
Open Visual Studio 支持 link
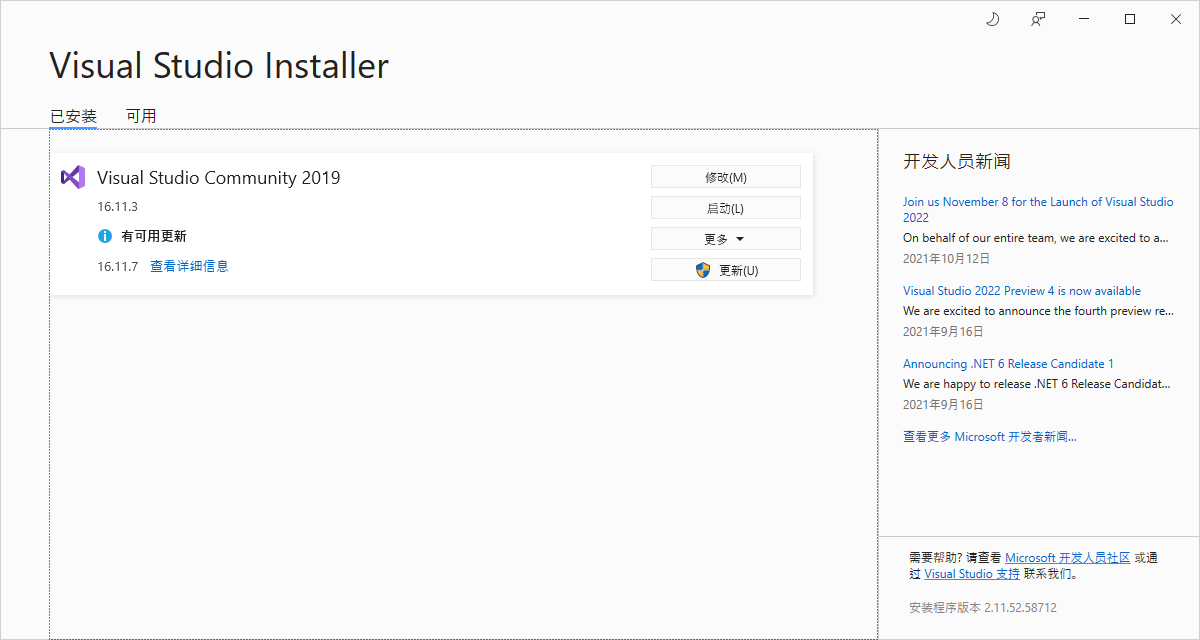[972, 574]
